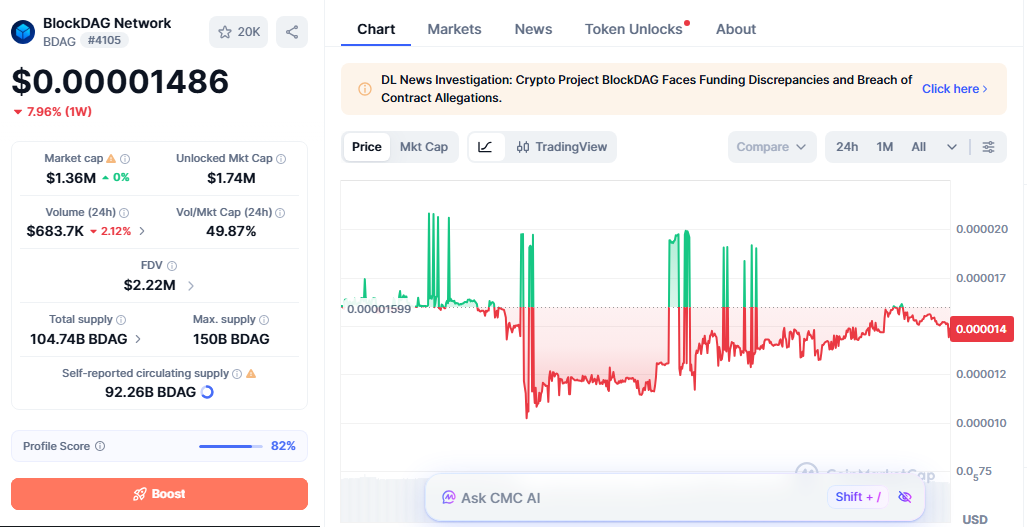The image size is (1027, 527).
Task: Click the 49.87% Vol/Mkt Cap value
Action: coord(231,231)
